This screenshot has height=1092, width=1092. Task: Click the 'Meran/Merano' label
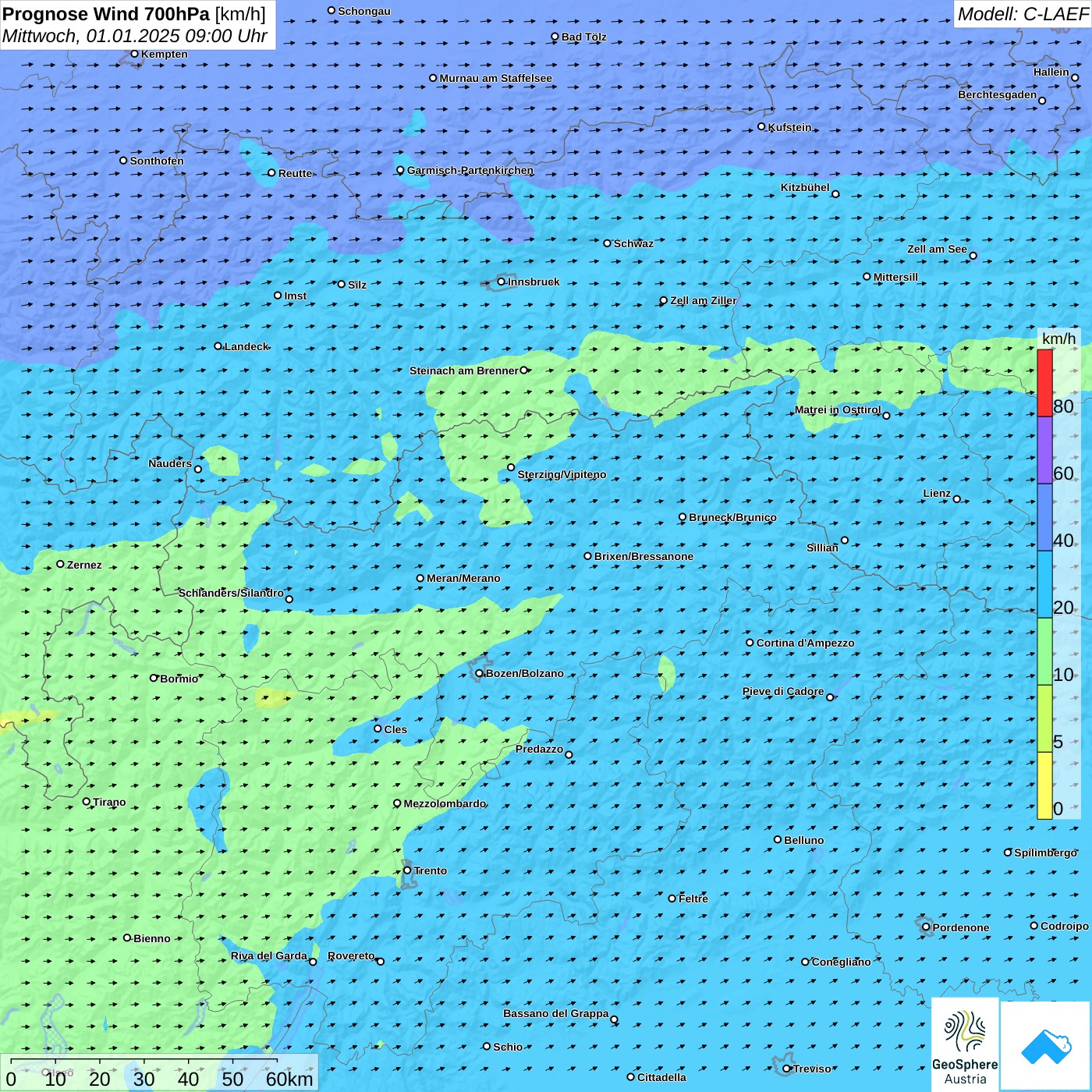point(463,578)
